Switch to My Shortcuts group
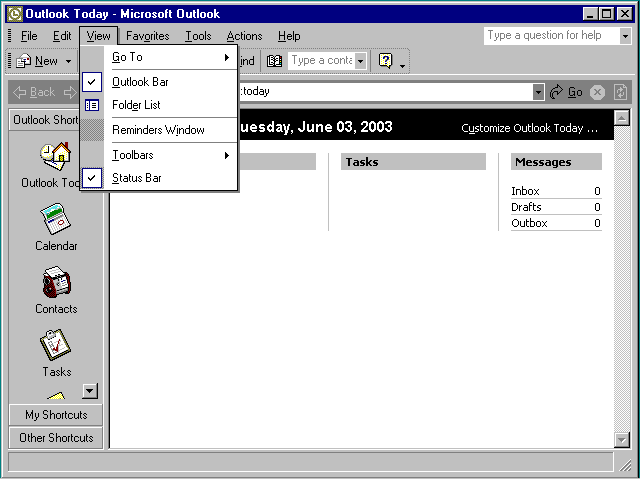640x480 pixels. coord(56,415)
